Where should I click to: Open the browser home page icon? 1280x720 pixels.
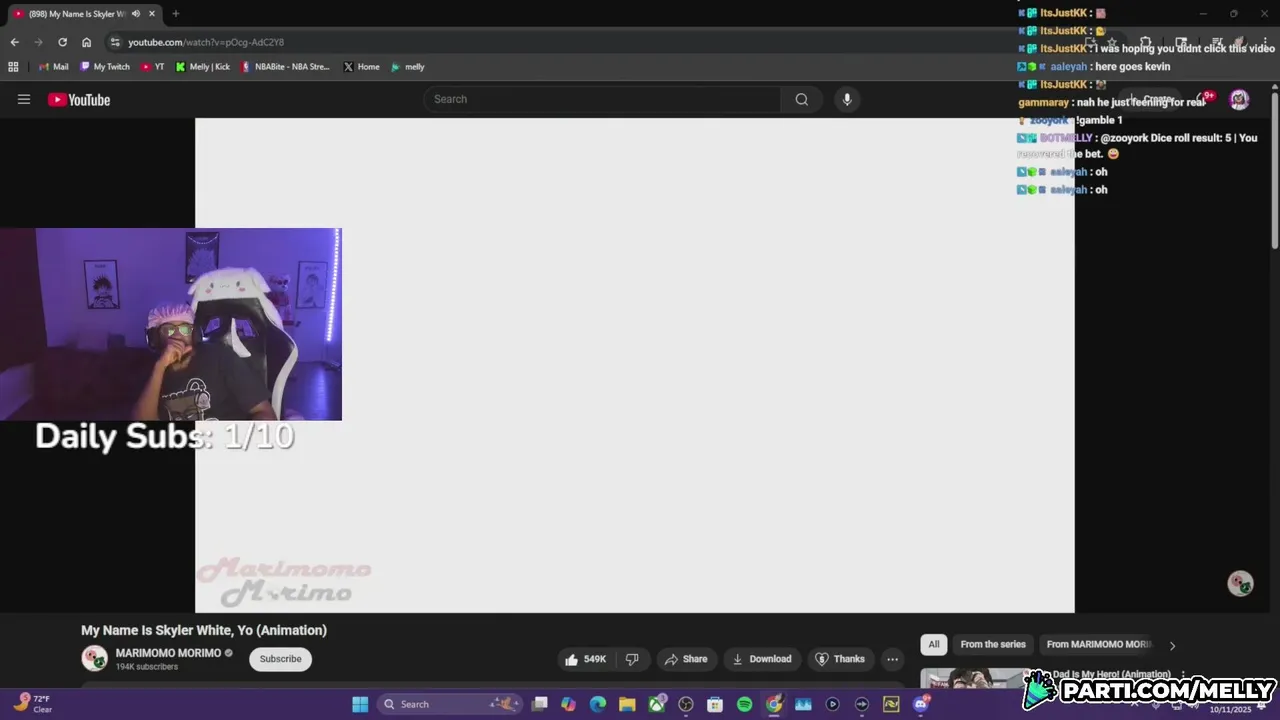pyautogui.click(x=86, y=42)
